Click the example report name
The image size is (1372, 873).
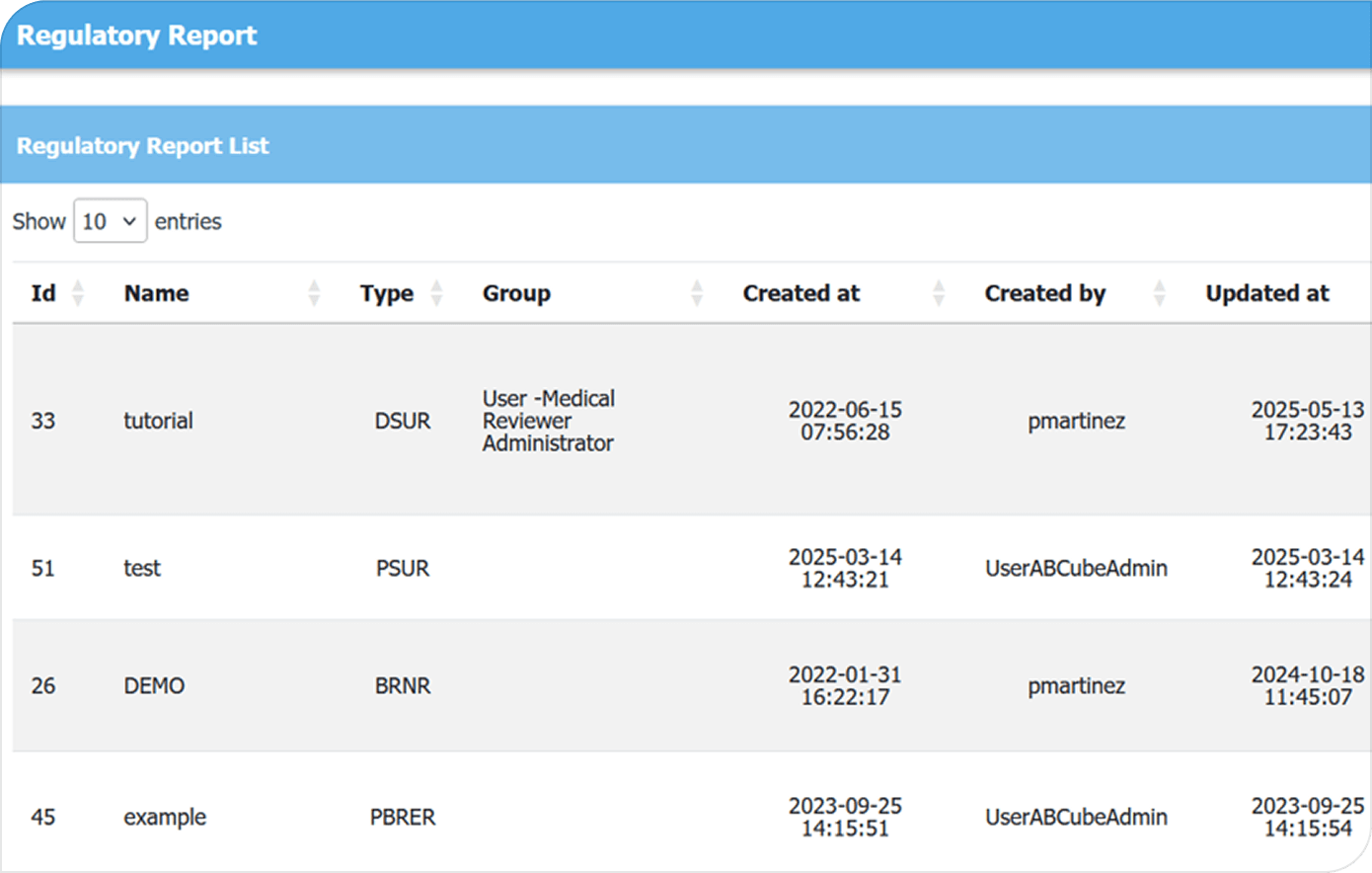(165, 818)
